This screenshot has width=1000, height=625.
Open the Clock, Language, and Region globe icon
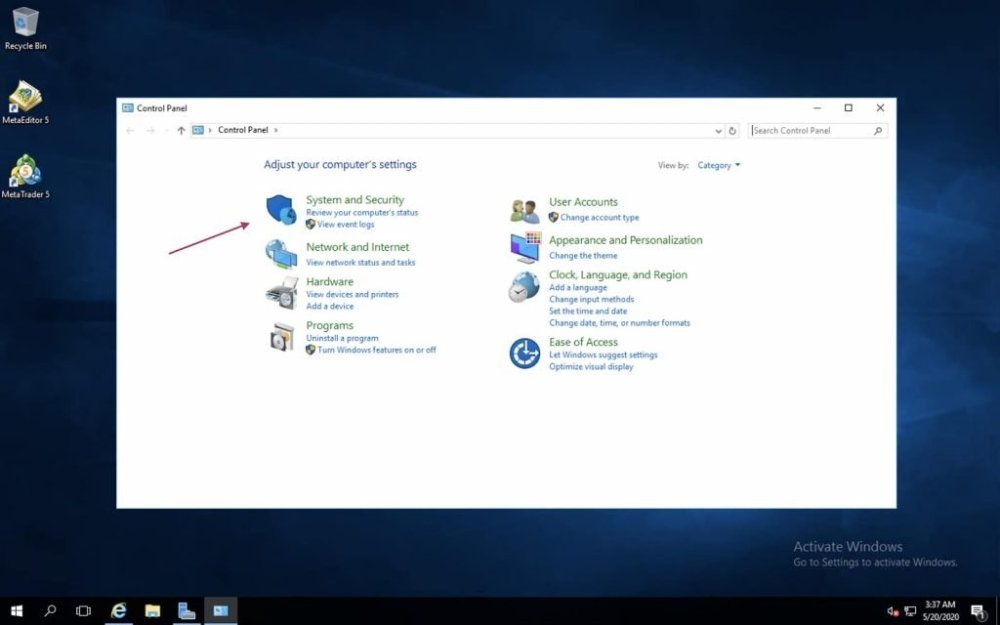tap(524, 286)
